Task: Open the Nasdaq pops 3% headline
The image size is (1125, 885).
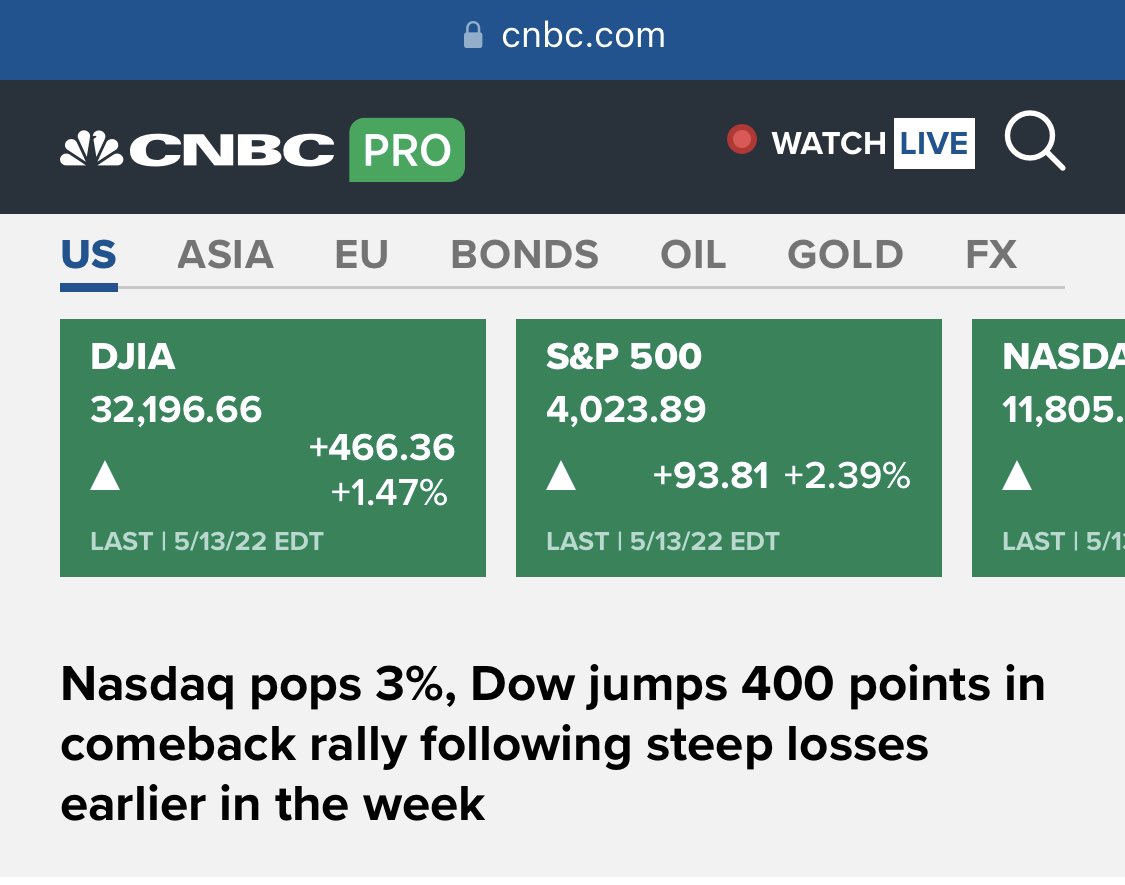Action: click(552, 744)
